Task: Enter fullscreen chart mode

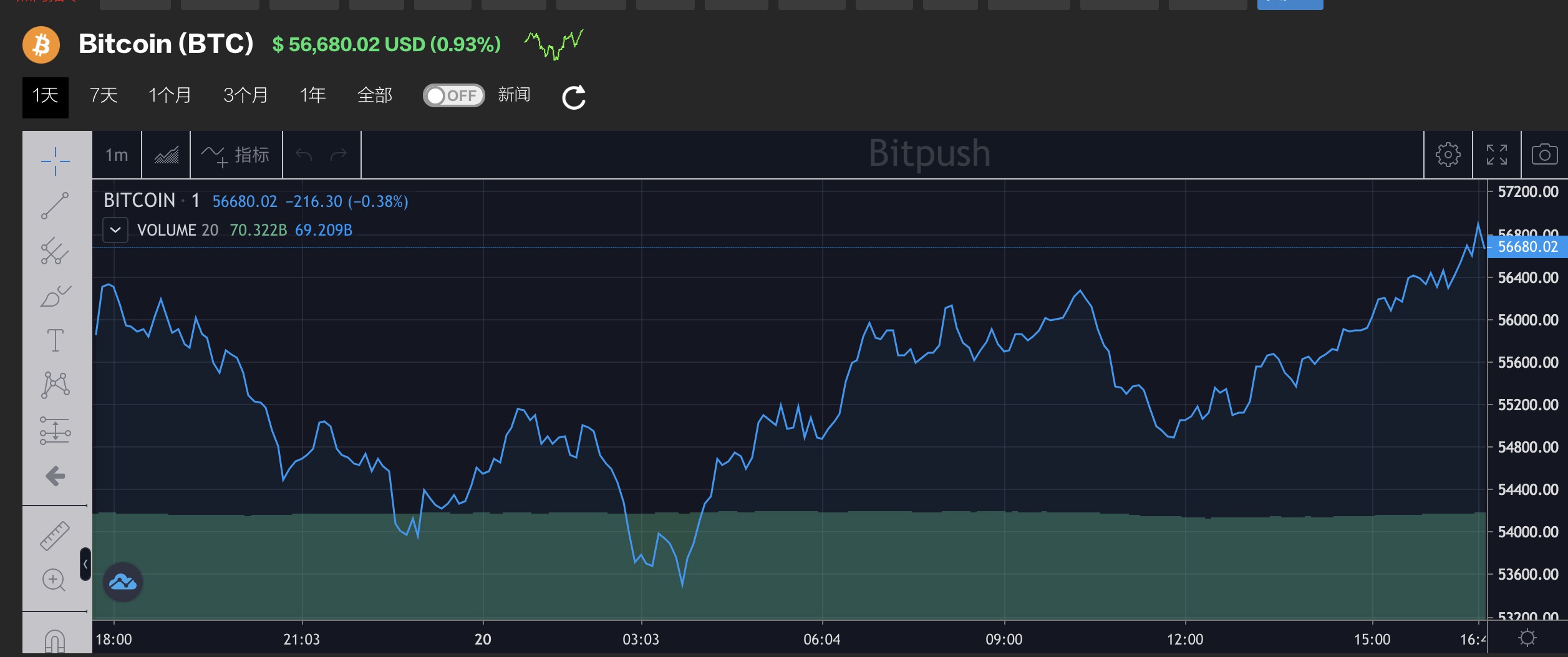Action: click(1496, 155)
